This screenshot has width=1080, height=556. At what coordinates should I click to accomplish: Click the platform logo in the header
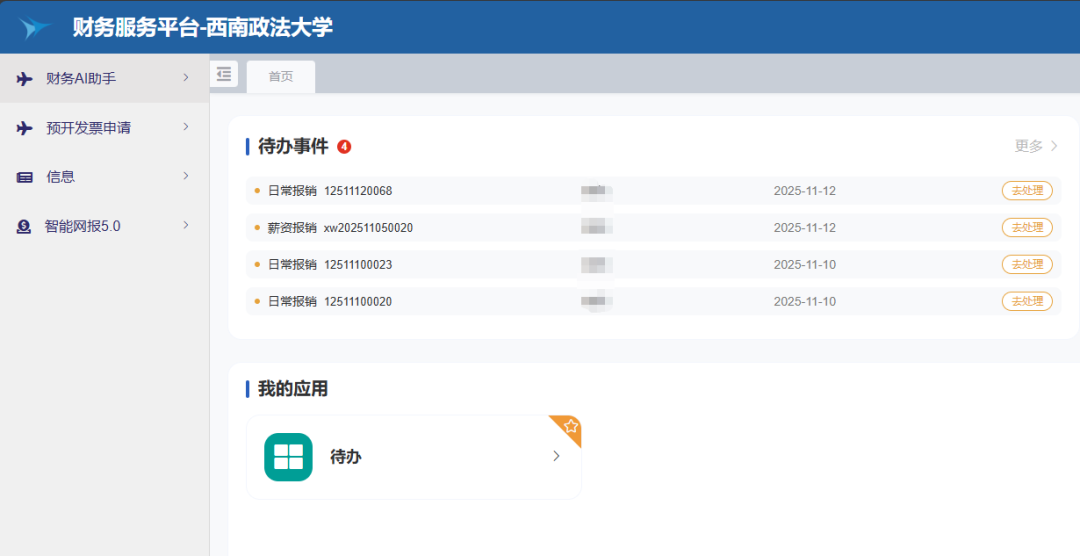coord(36,27)
